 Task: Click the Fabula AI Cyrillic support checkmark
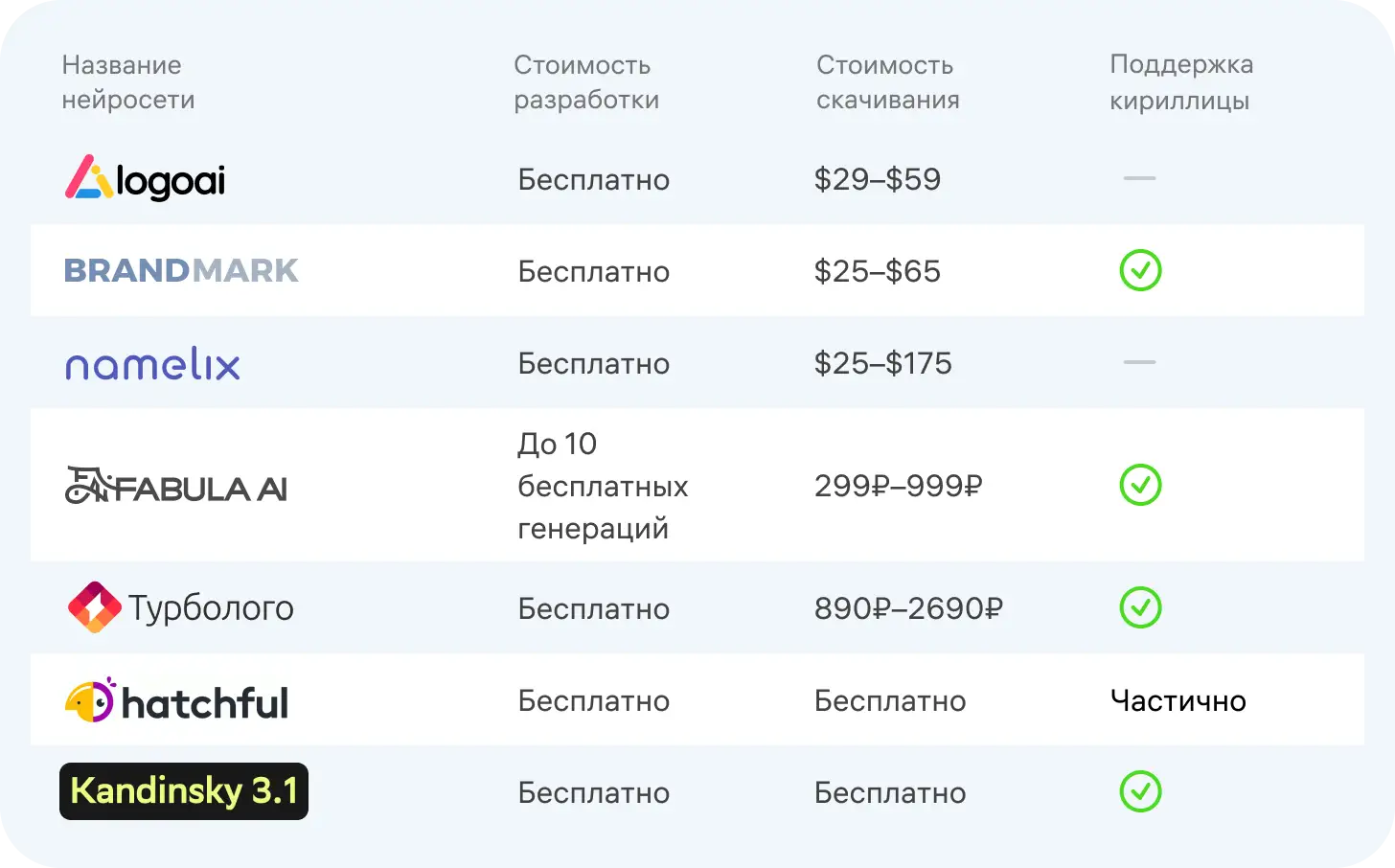pyautogui.click(x=1140, y=486)
